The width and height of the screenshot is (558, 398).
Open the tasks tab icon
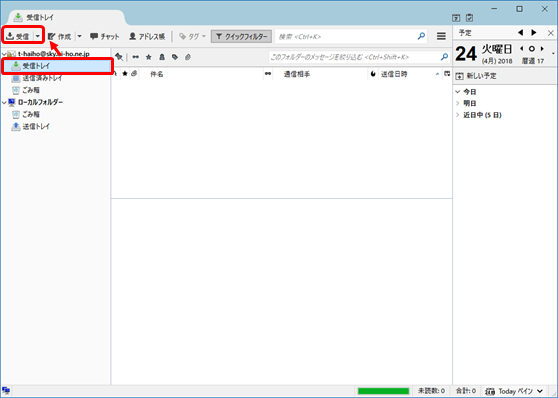470,17
